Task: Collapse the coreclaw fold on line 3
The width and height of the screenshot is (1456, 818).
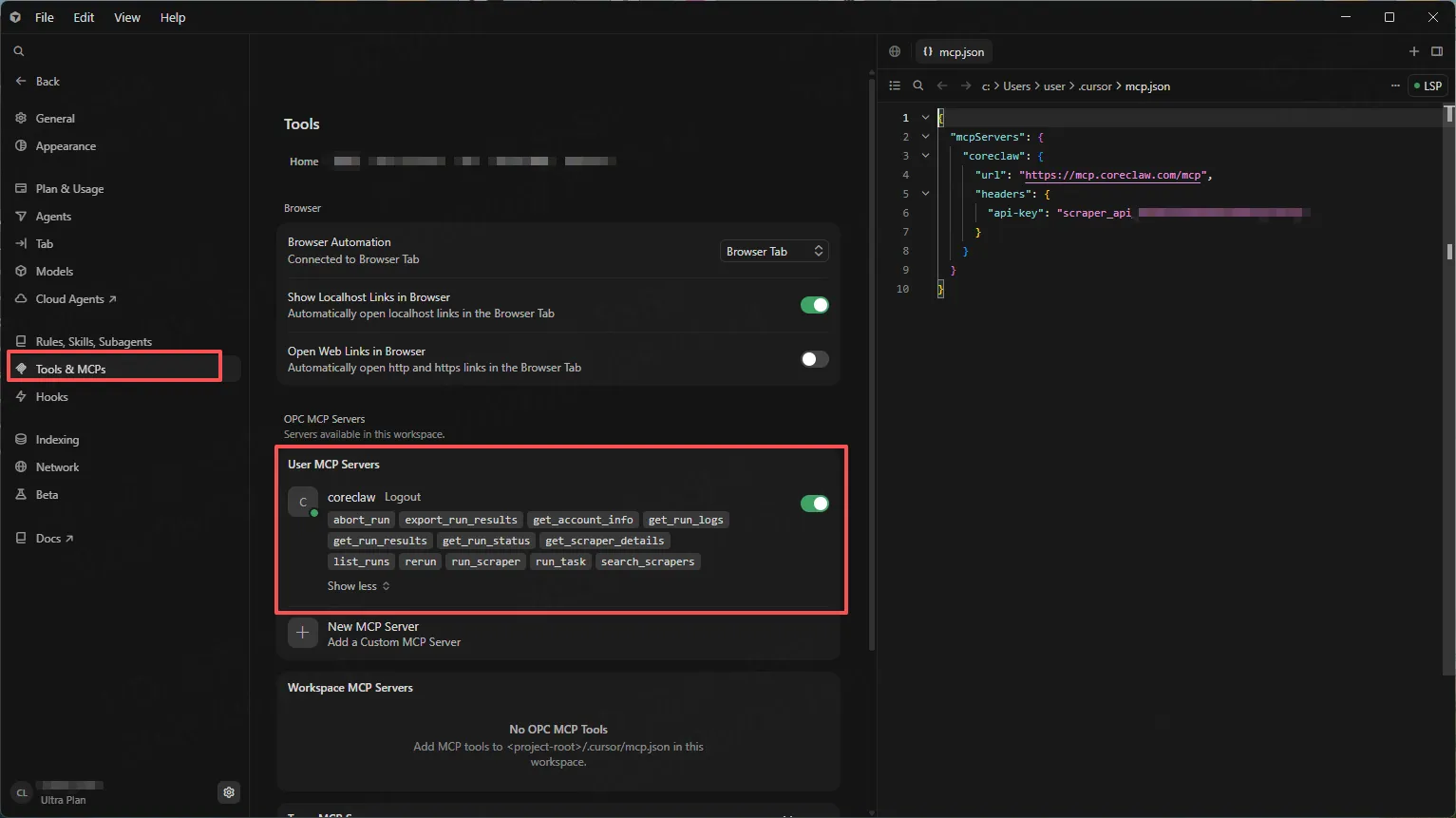Action: point(925,156)
